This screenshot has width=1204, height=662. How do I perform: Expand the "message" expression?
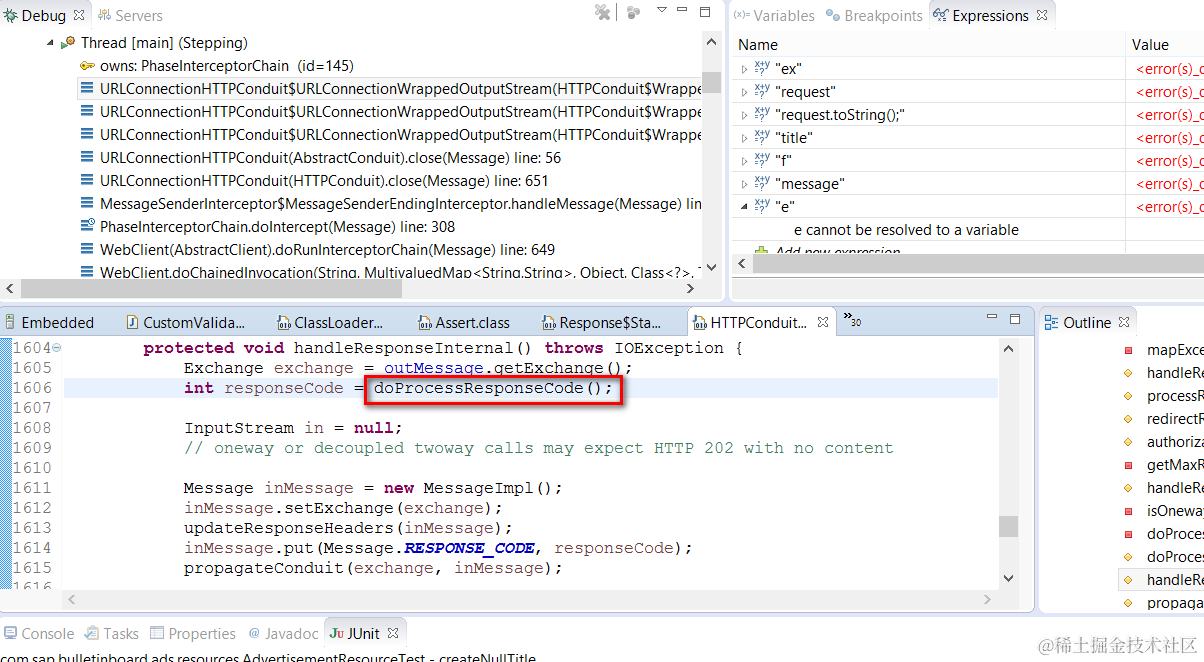click(x=744, y=184)
